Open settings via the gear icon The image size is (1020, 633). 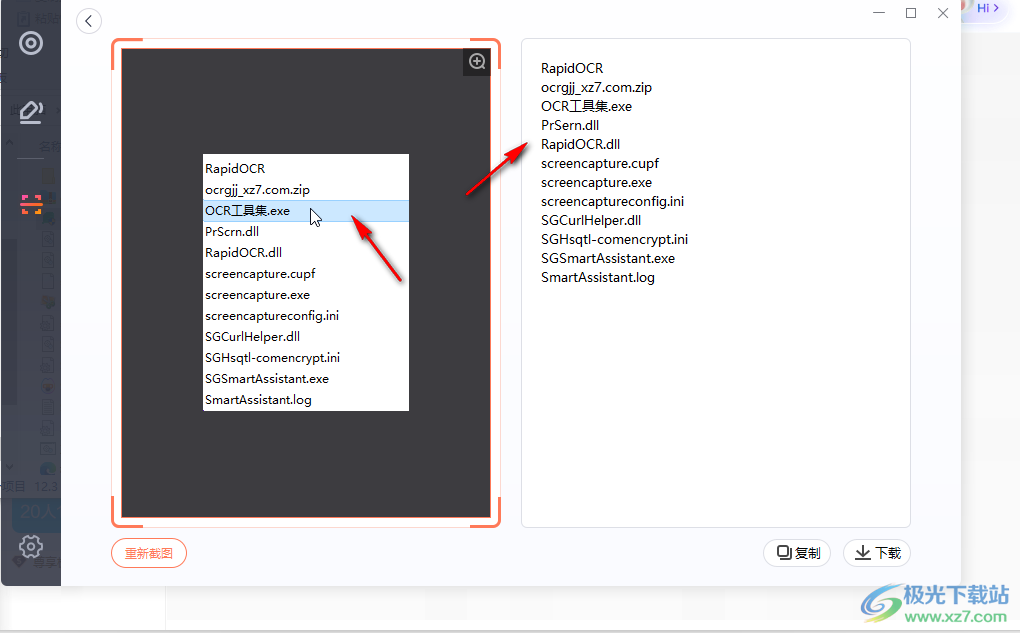(31, 546)
